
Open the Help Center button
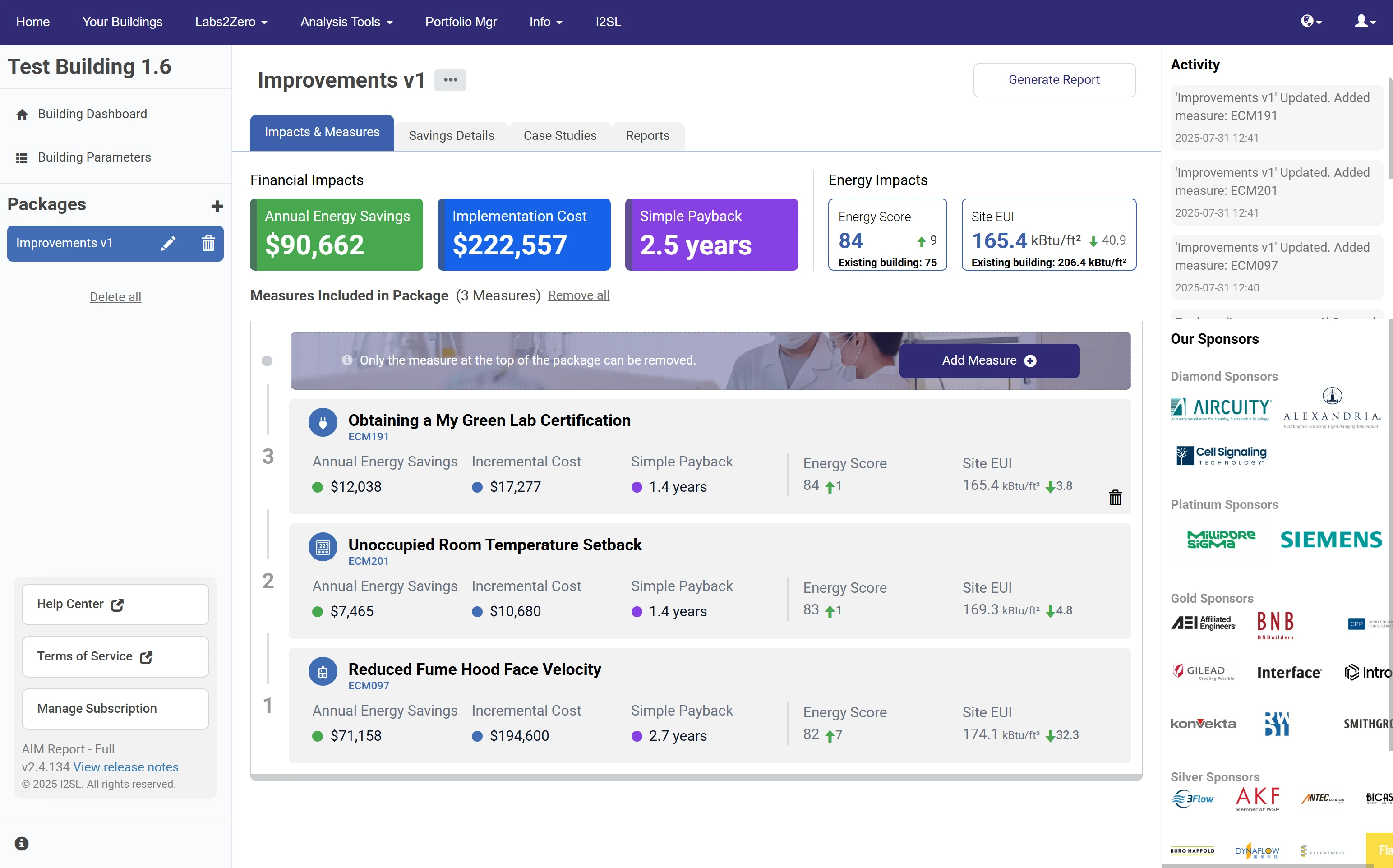pyautogui.click(x=115, y=605)
